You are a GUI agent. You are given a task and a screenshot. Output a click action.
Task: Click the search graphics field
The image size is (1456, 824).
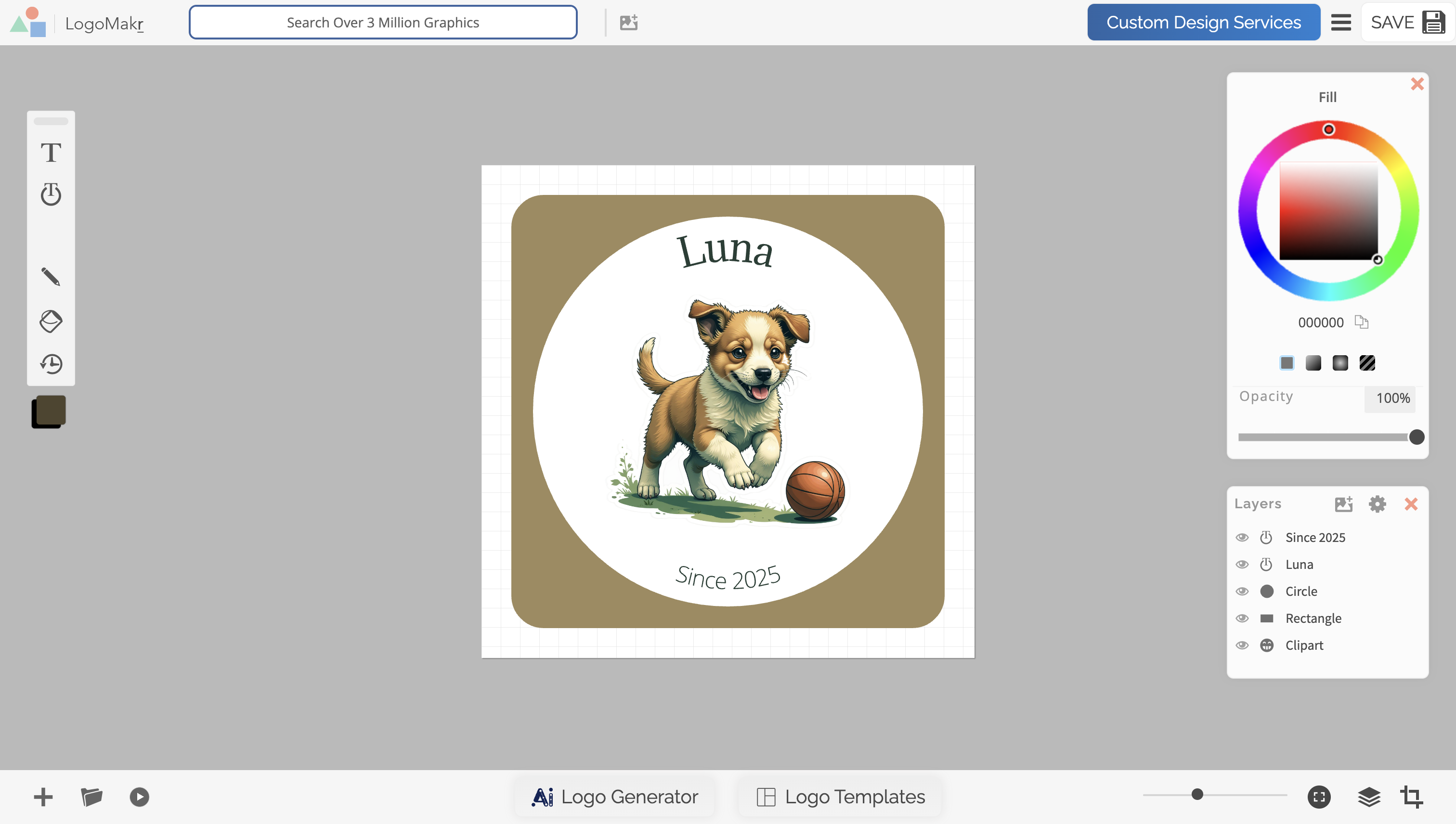pos(383,23)
